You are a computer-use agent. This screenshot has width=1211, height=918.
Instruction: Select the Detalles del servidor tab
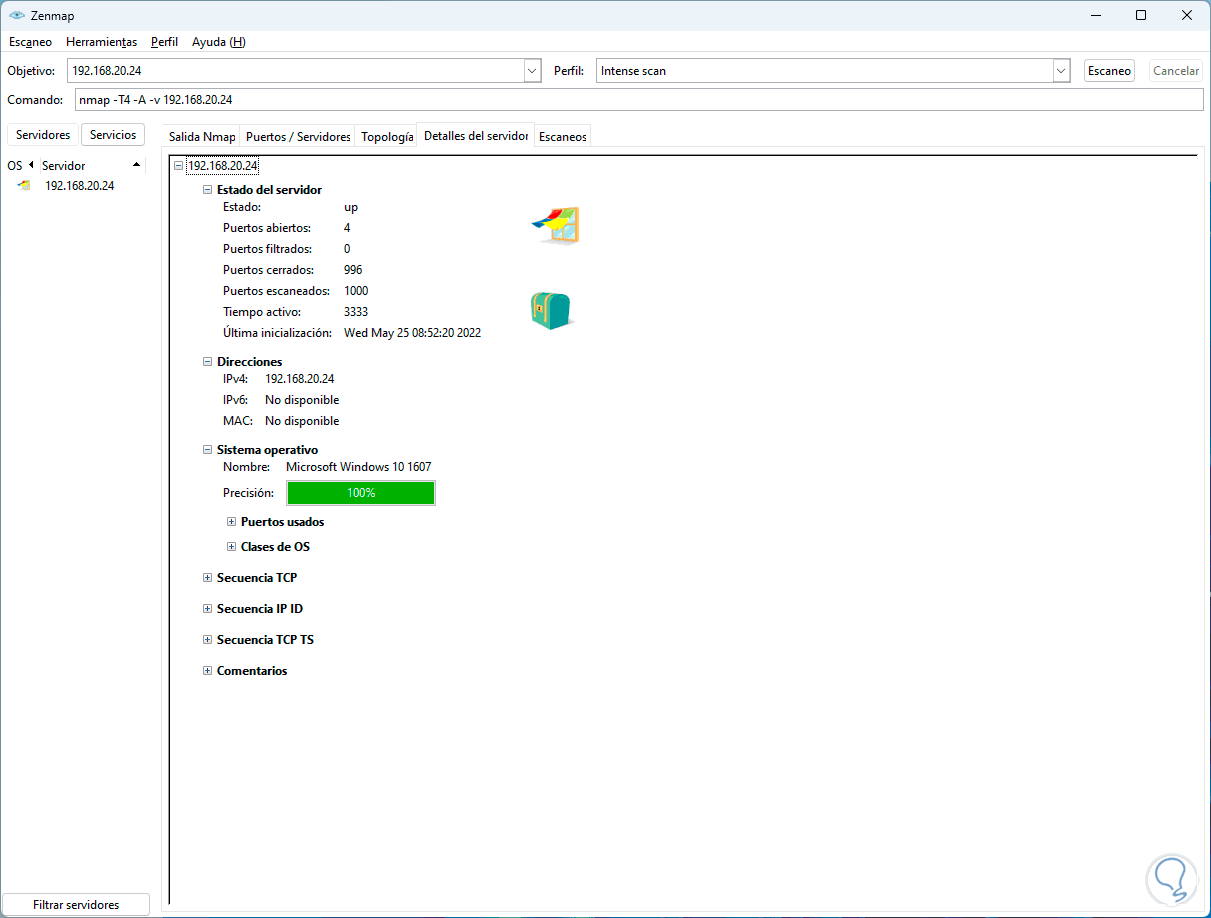[476, 135]
